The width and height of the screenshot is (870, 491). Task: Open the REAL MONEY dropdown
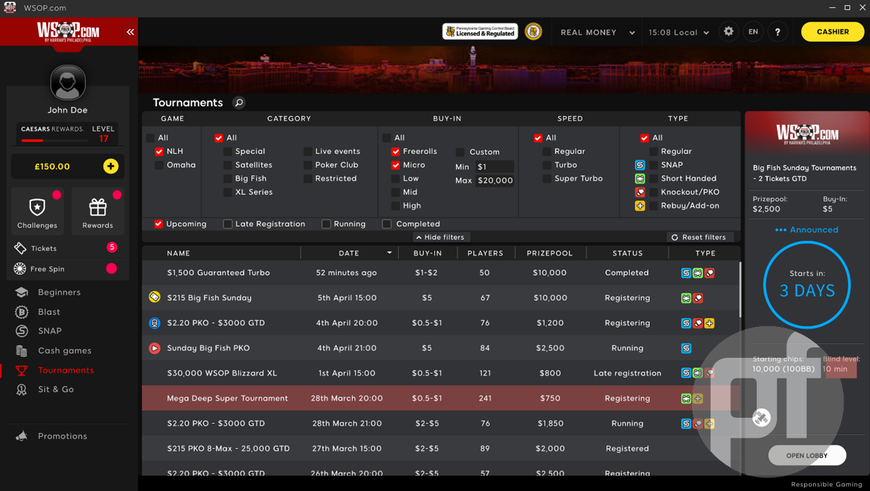(598, 32)
